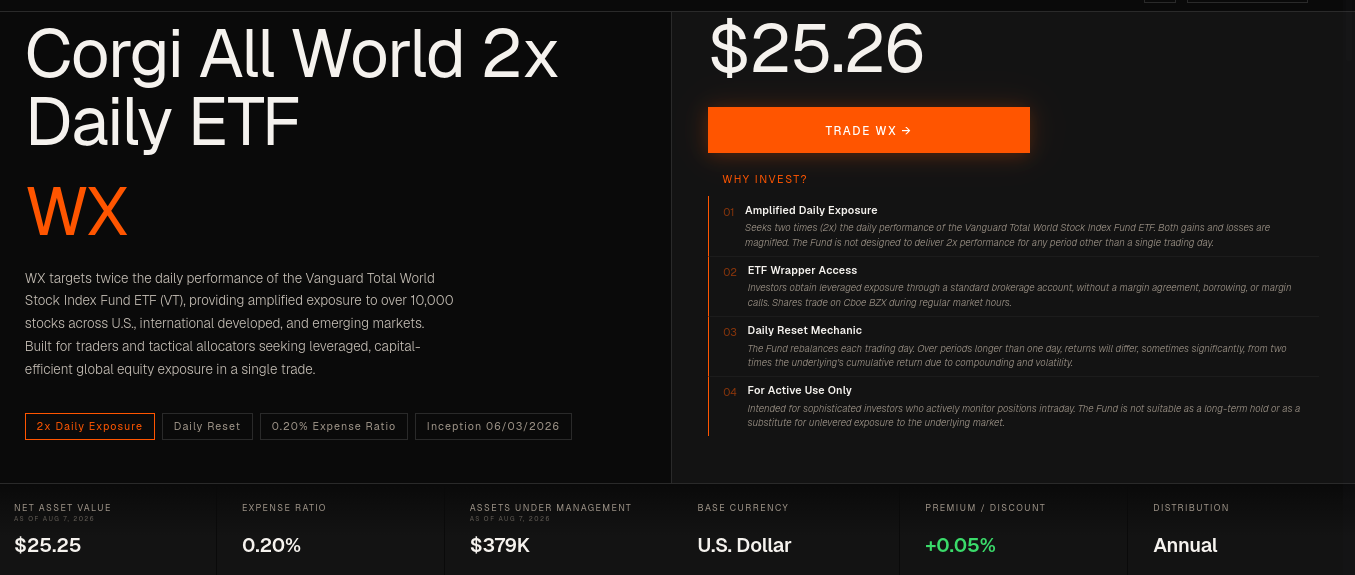
Task: Select the Assets Under Management $379K stat
Action: (558, 529)
